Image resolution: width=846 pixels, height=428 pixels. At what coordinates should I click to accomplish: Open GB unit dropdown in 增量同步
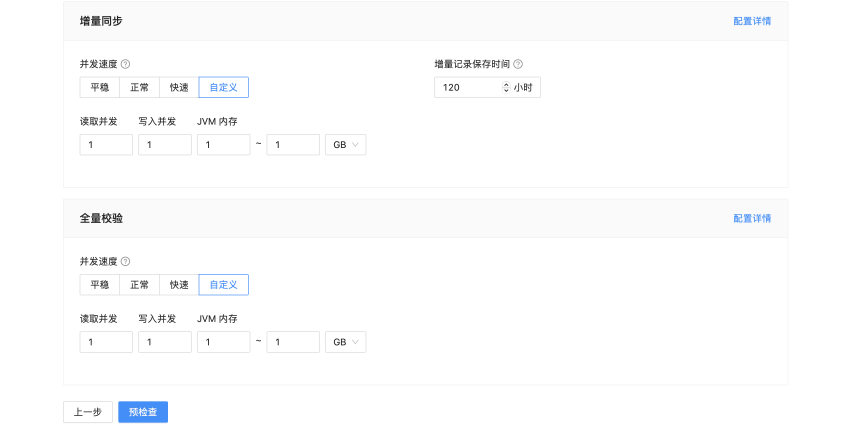(345, 145)
